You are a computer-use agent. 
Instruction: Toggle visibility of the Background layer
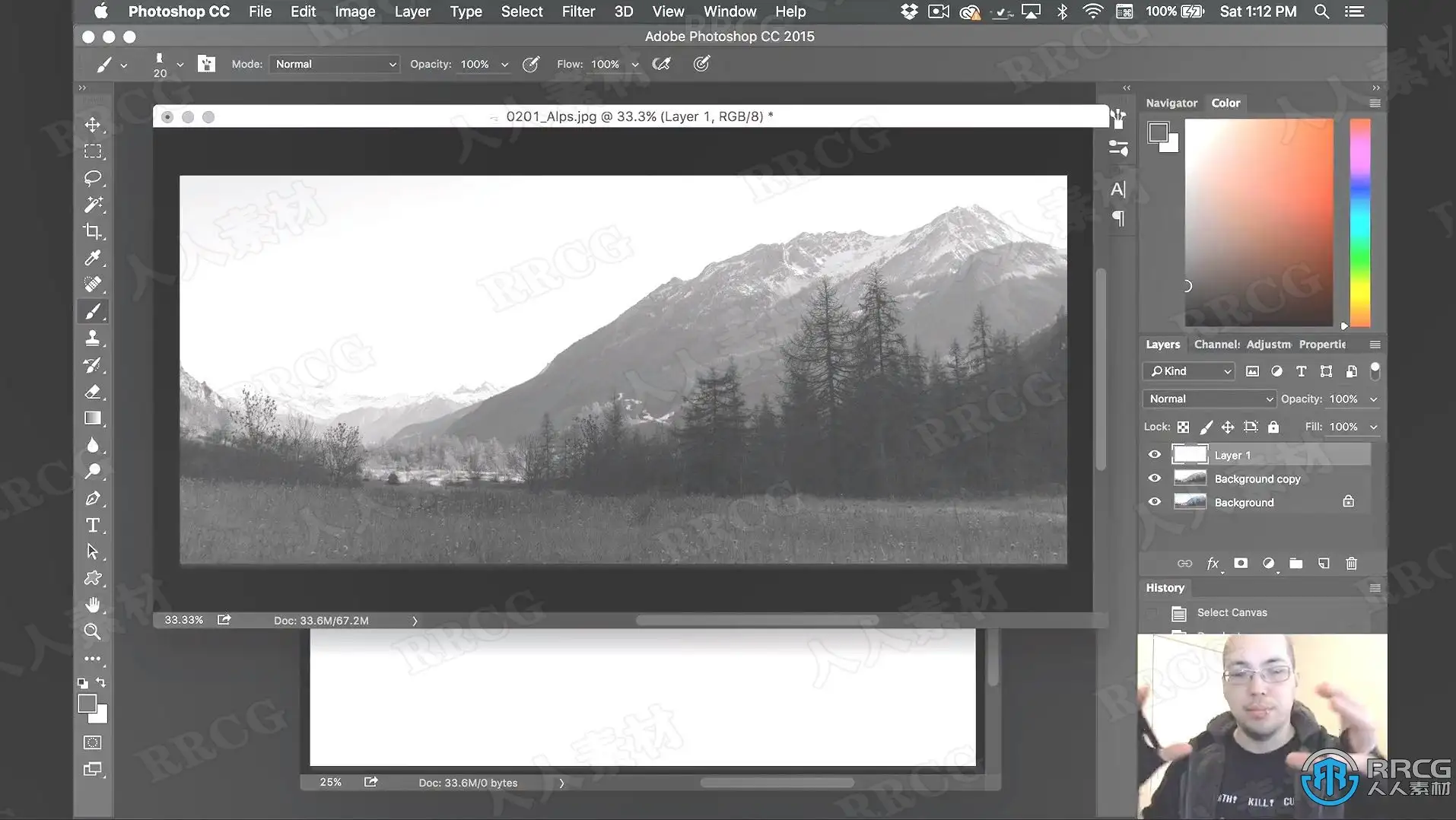click(x=1154, y=502)
